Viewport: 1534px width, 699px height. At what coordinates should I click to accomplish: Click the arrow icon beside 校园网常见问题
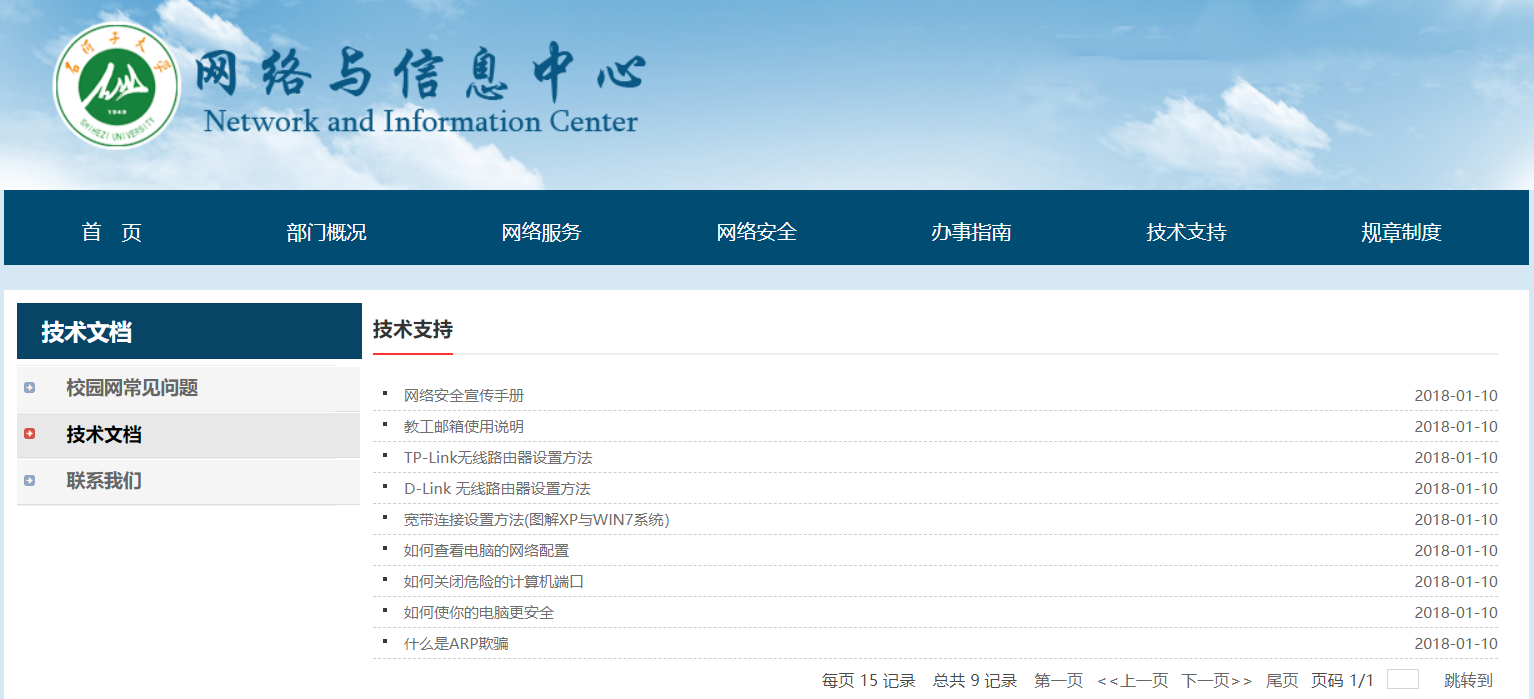29,388
